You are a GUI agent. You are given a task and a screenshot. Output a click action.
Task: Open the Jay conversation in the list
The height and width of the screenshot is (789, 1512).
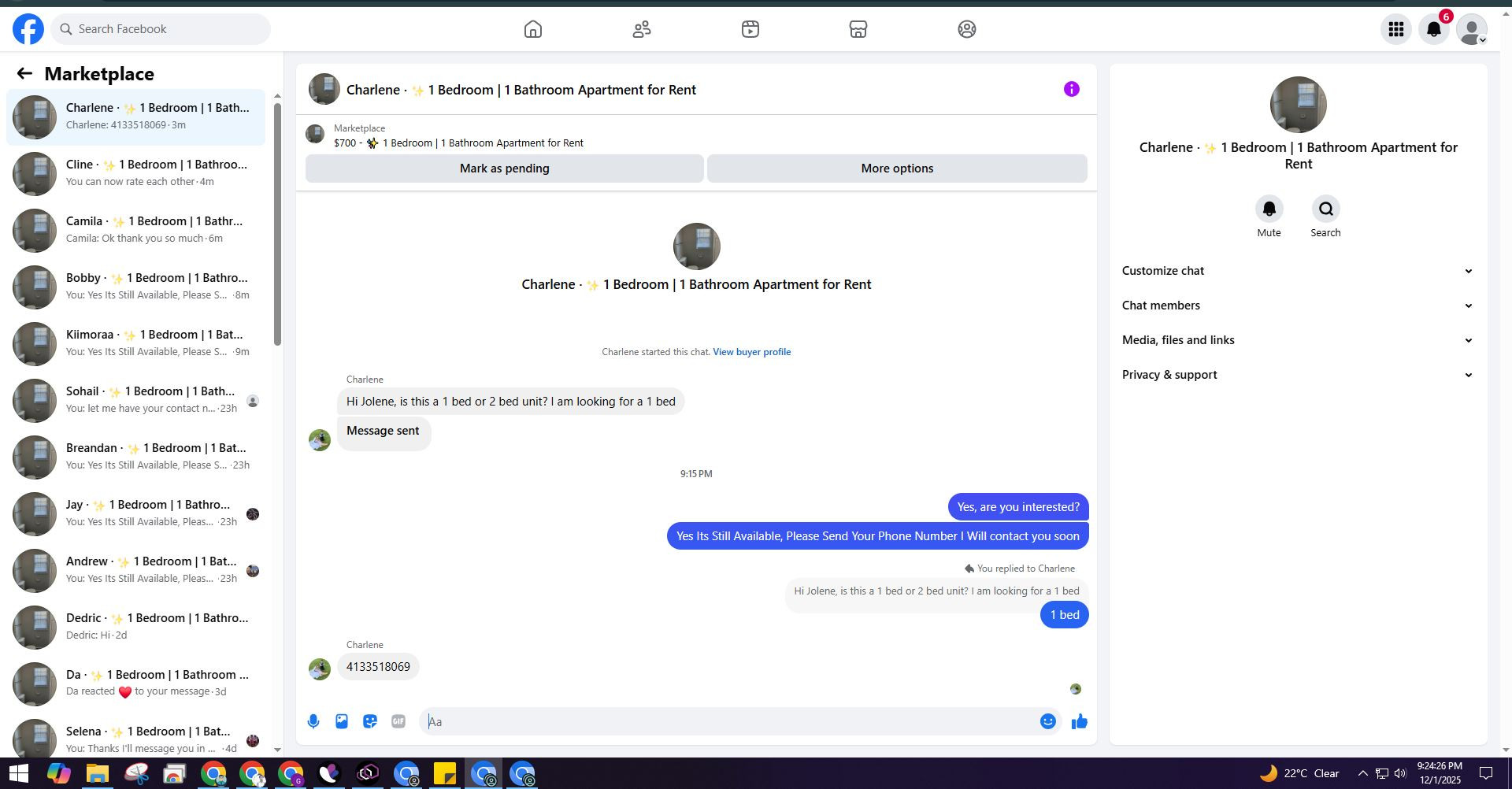pos(135,513)
